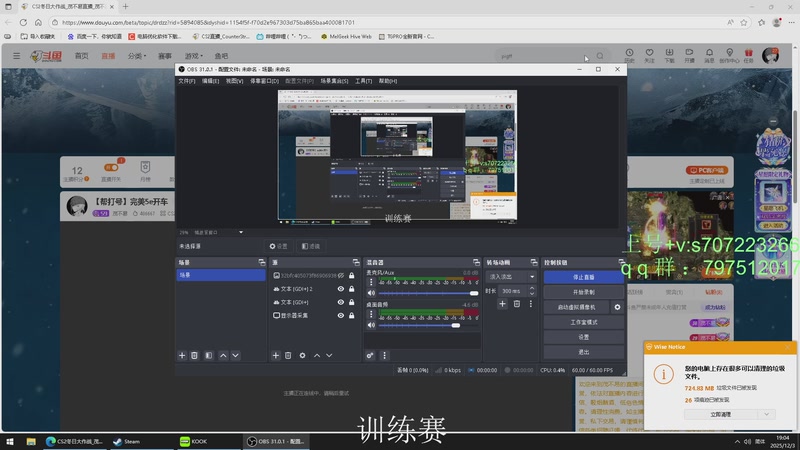
Task: Hide the Text (GDI+) source
Action: [341, 302]
